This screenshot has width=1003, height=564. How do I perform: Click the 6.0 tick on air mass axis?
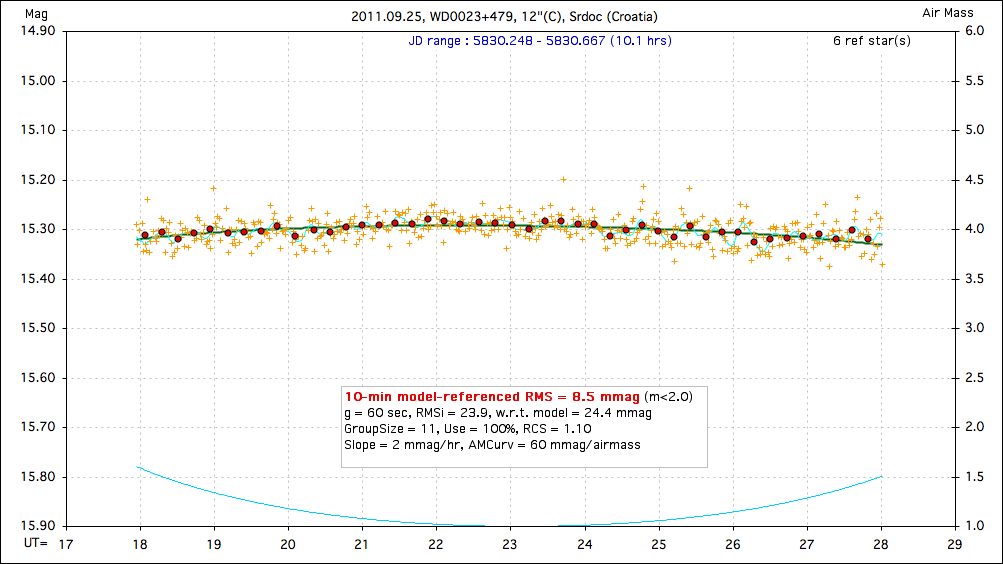pyautogui.click(x=973, y=31)
